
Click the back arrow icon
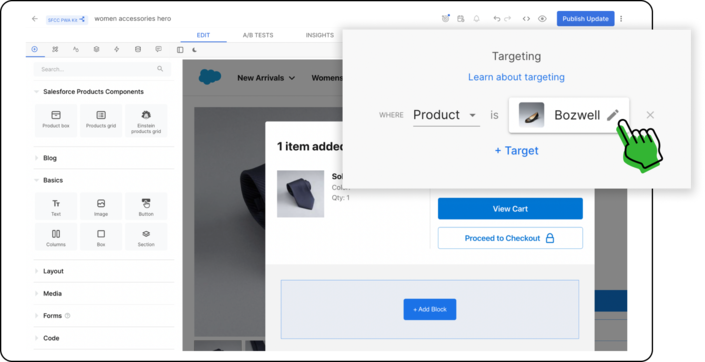coord(35,19)
